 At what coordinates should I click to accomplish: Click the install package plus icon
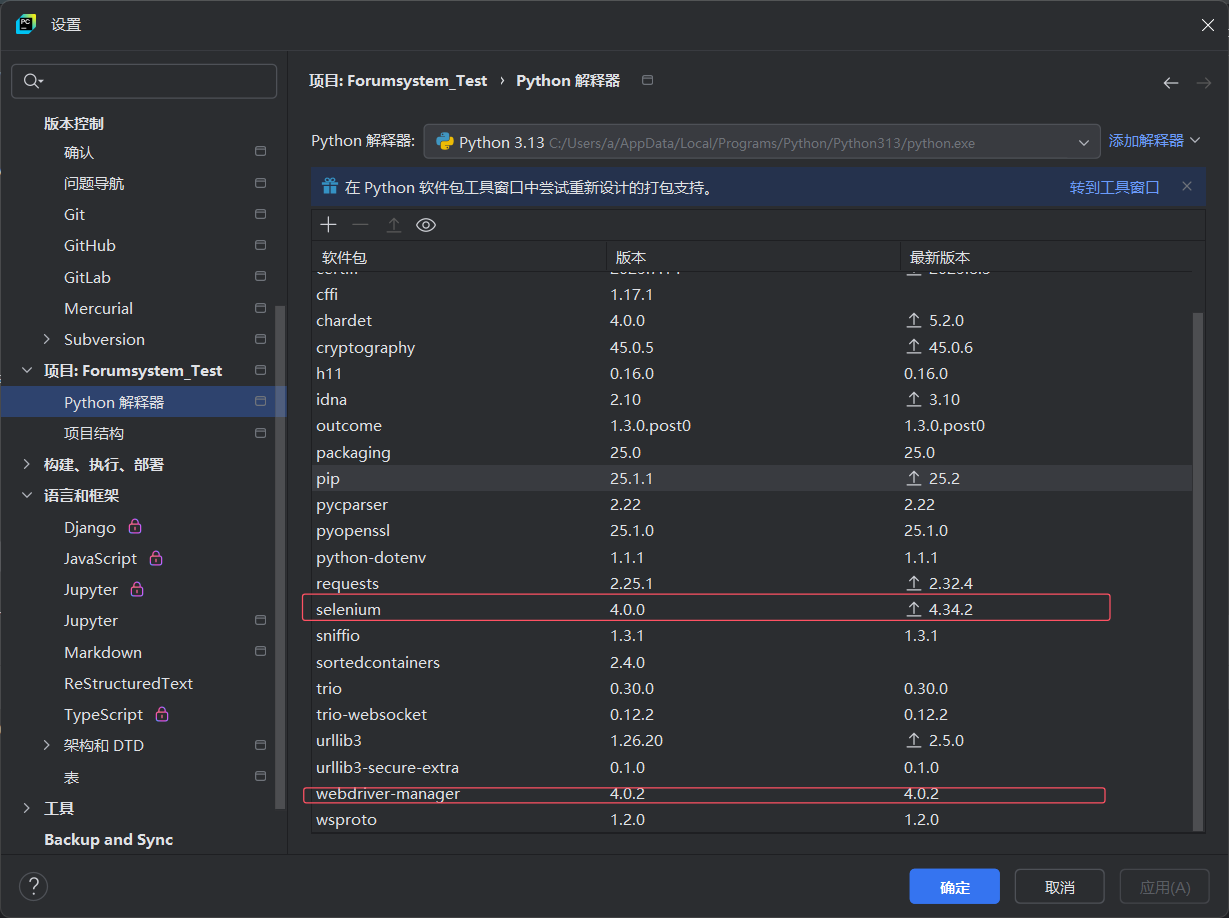click(328, 225)
